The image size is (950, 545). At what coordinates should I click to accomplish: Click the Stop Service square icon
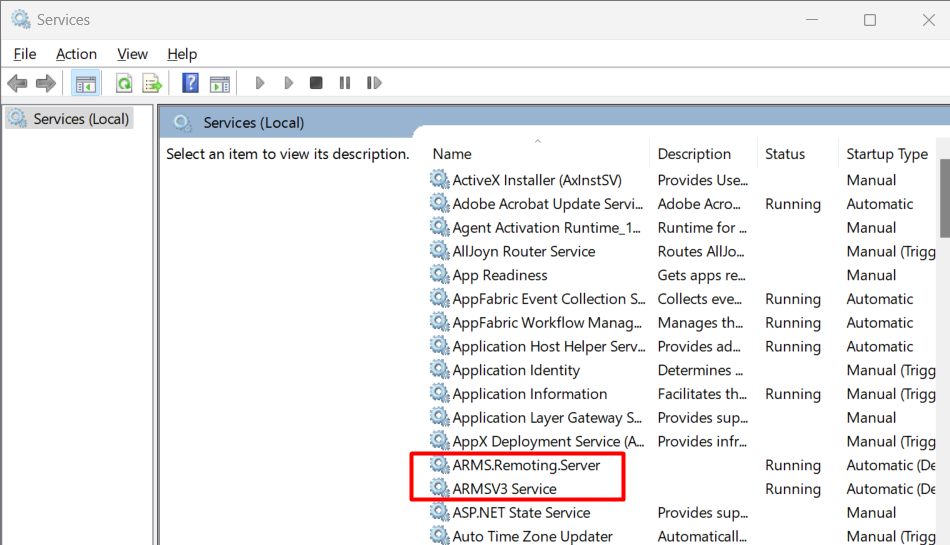pos(316,83)
